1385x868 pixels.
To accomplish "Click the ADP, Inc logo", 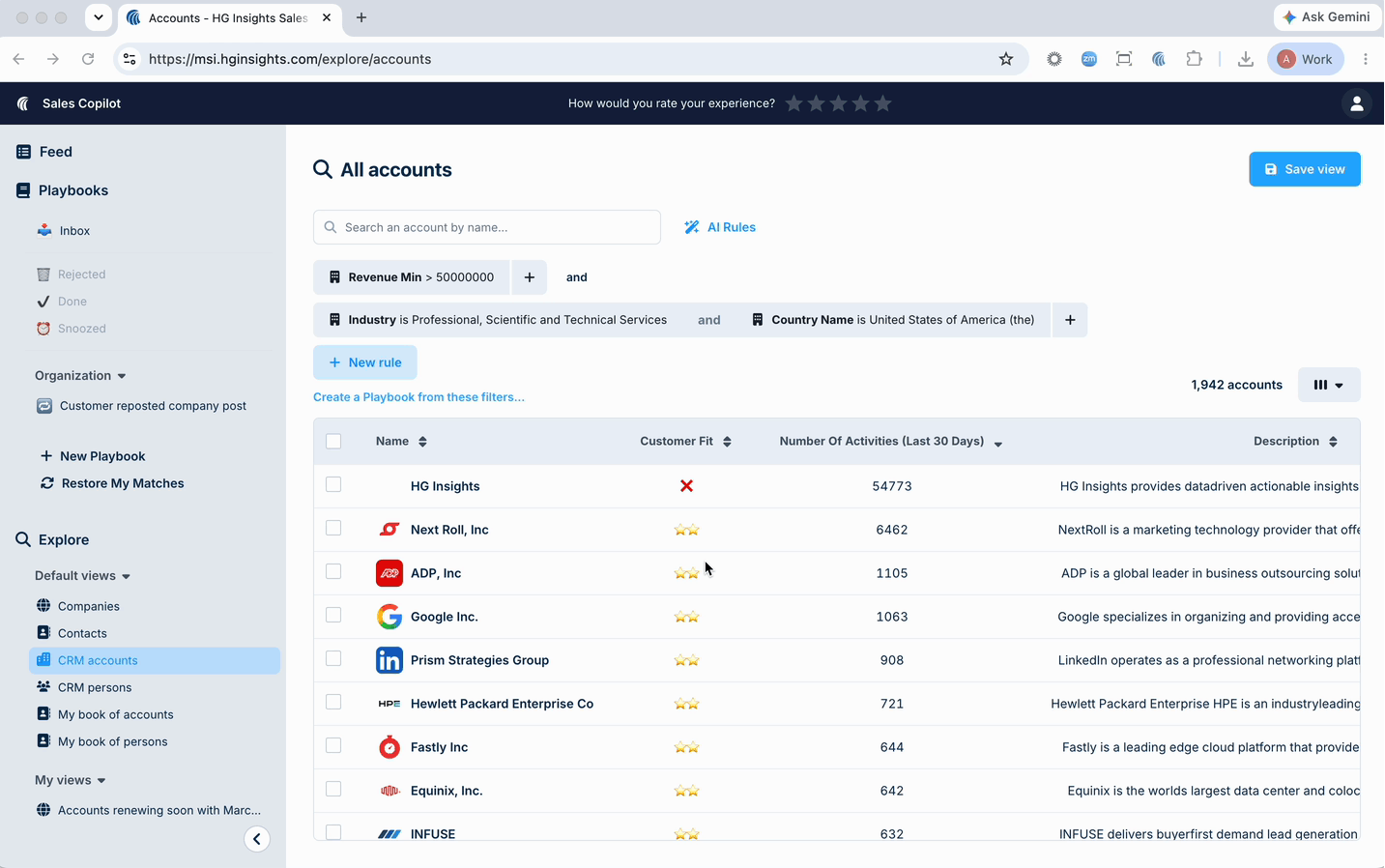I will pyautogui.click(x=390, y=573).
